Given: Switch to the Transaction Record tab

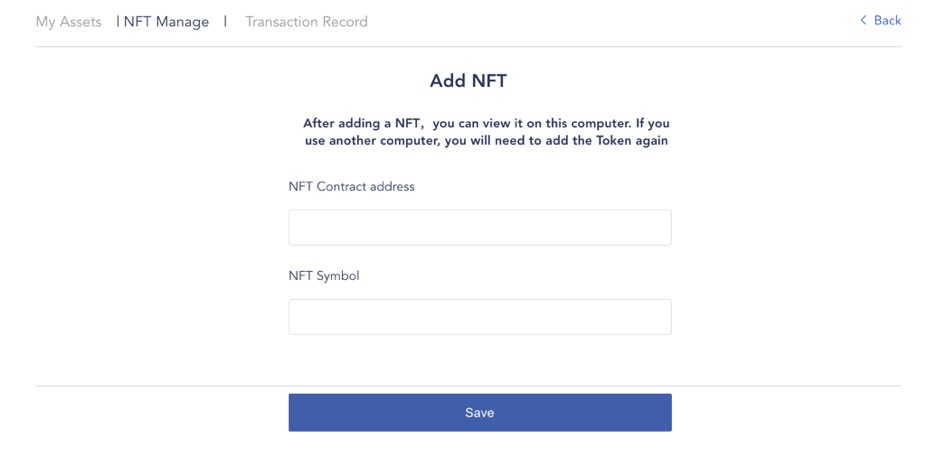Looking at the screenshot, I should tap(307, 22).
